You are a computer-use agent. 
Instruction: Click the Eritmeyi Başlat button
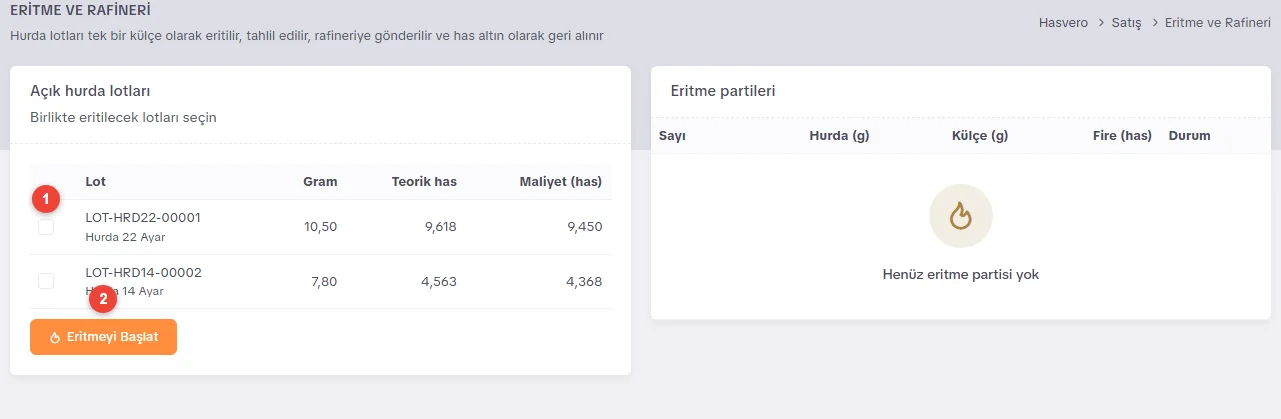coord(103,337)
